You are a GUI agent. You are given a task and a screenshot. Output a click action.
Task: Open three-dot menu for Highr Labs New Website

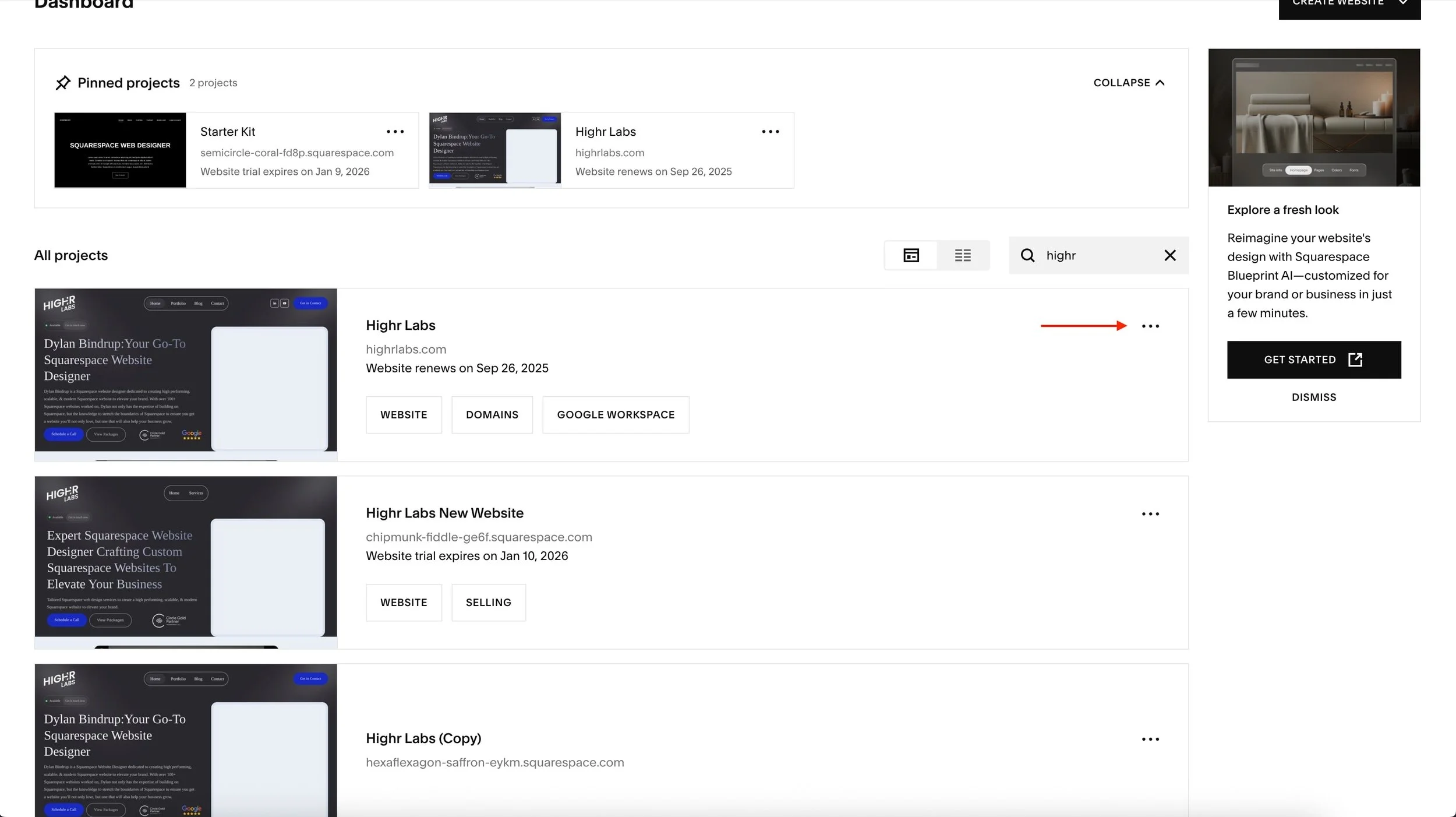1150,514
